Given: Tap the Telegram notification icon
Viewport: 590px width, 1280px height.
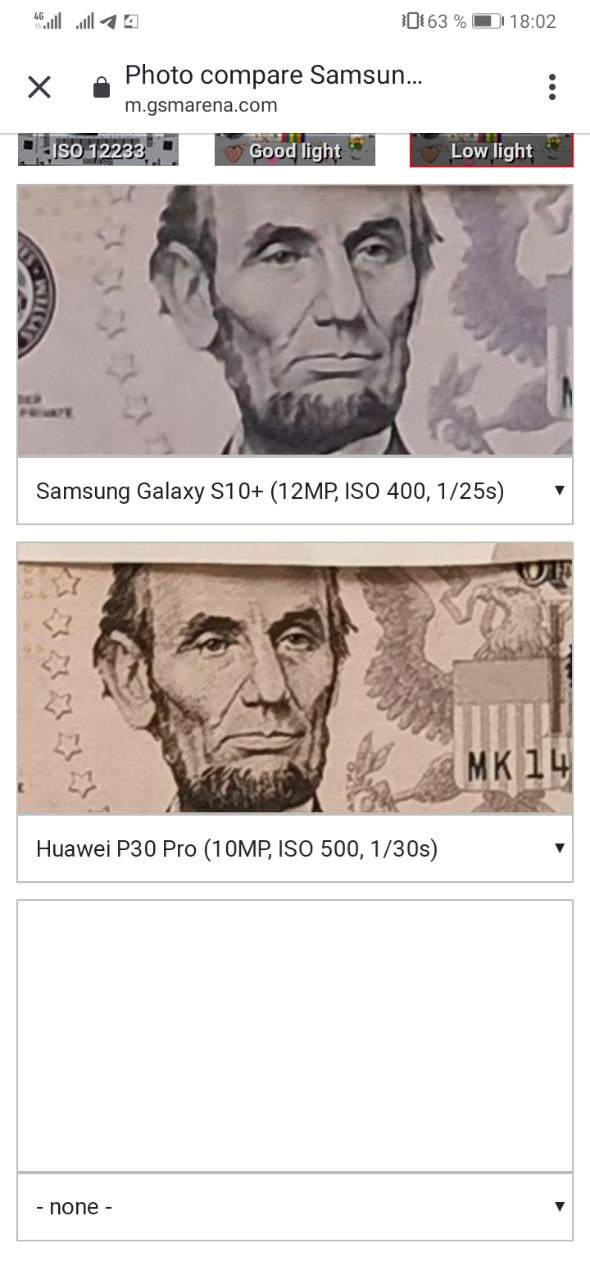Looking at the screenshot, I should pos(109,21).
